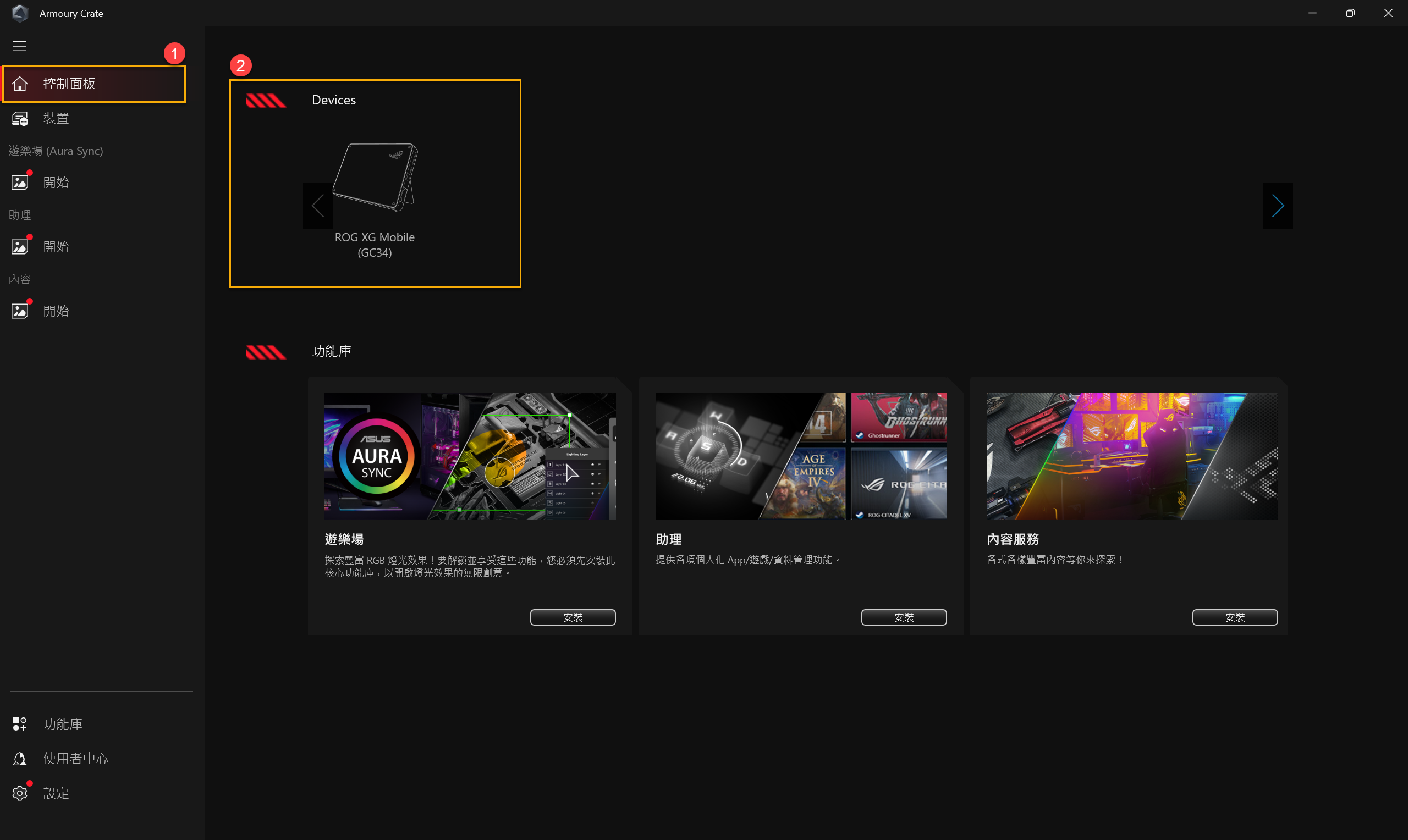Click the 探索豐富 RGB 燈光效果 description text
The height and width of the screenshot is (840, 1408).
(469, 567)
